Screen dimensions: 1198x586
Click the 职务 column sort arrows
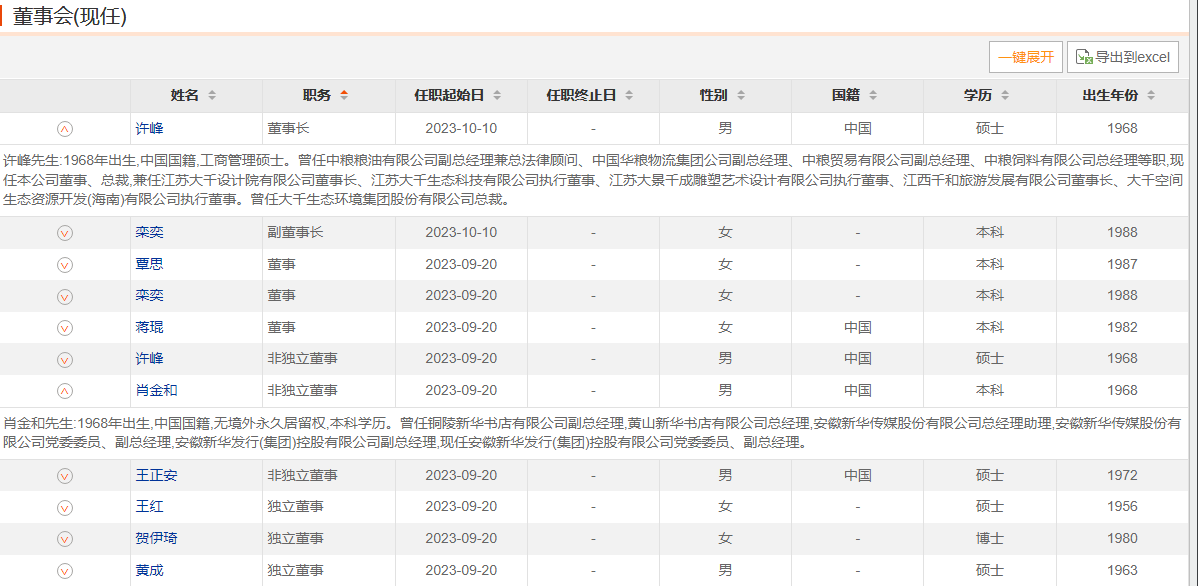(x=344, y=96)
